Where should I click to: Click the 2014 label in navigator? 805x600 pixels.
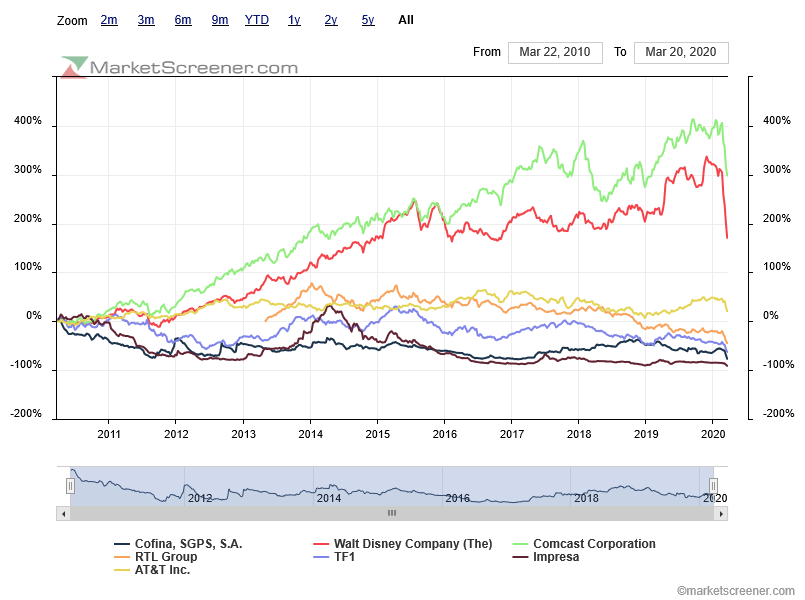pyautogui.click(x=329, y=498)
